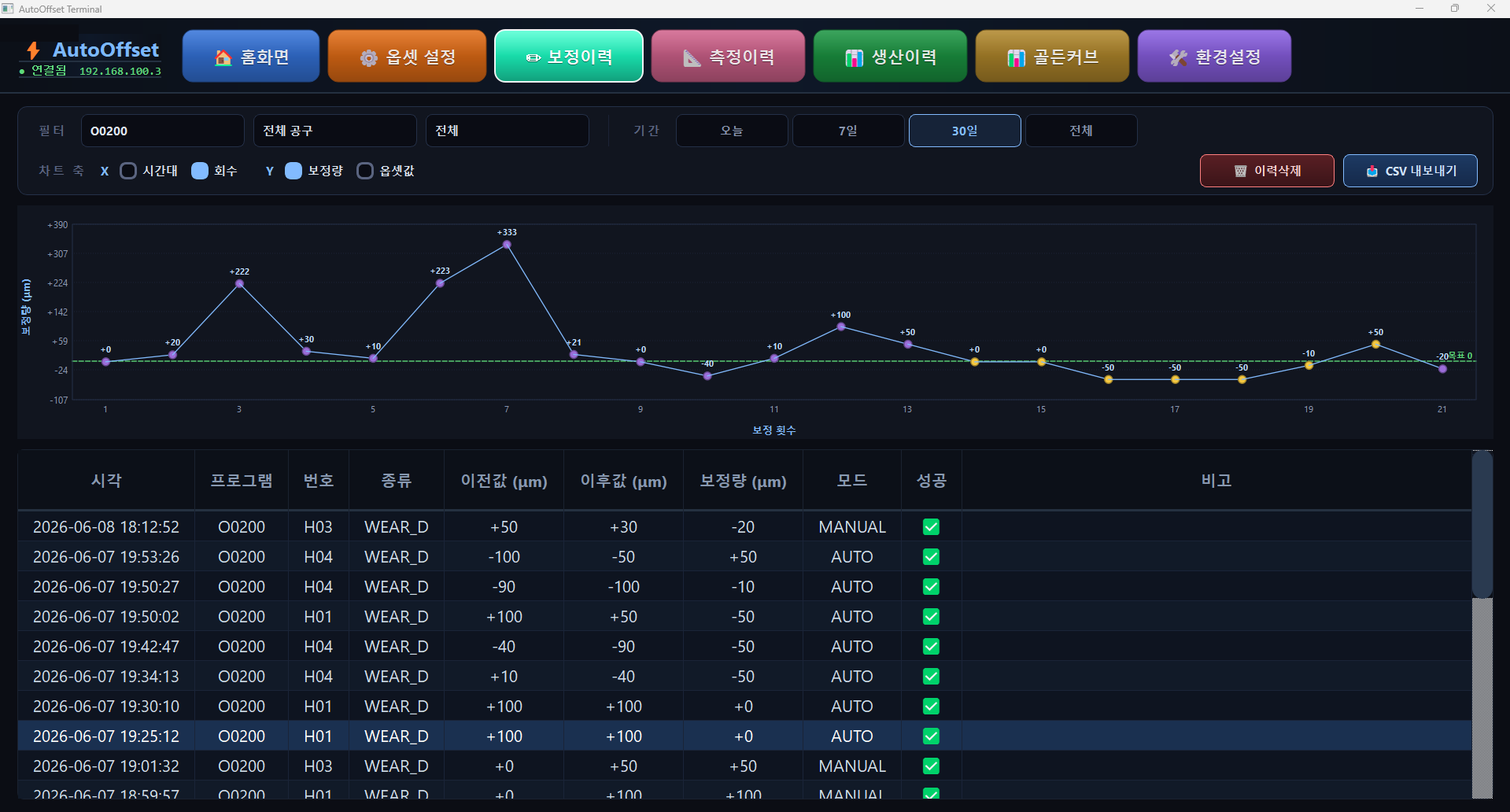
Task: Click success check for 19:01:32 row
Action: click(x=931, y=766)
